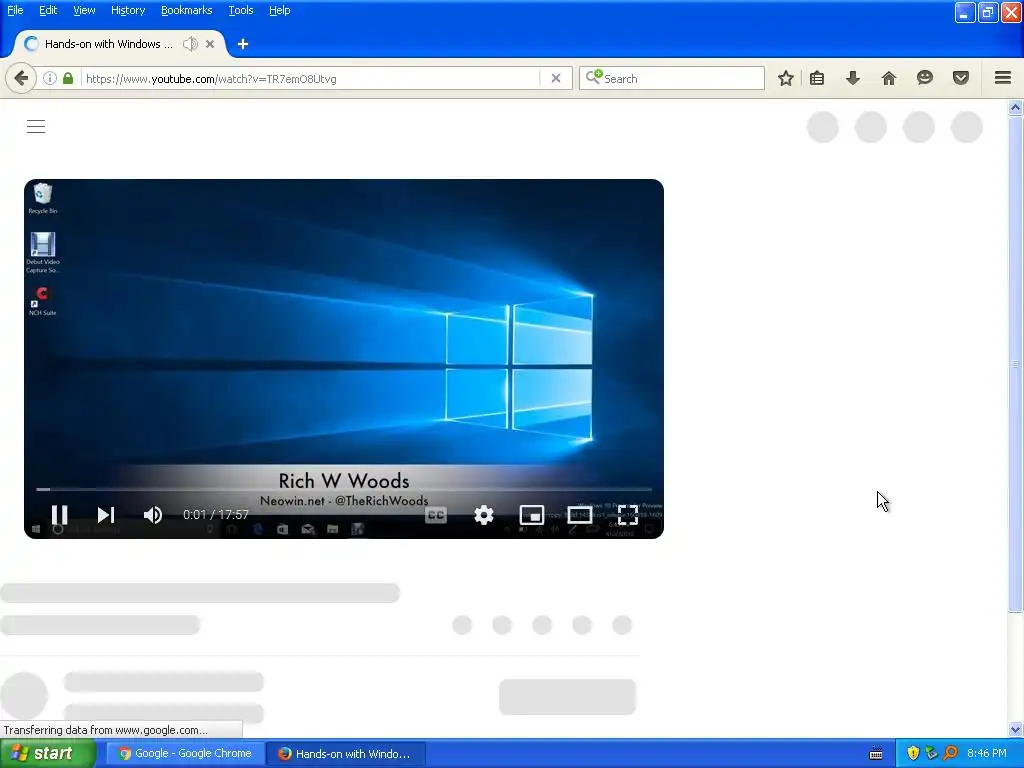The width and height of the screenshot is (1024, 768).
Task: Open the Firefox hamburger menu
Action: [x=1003, y=78]
